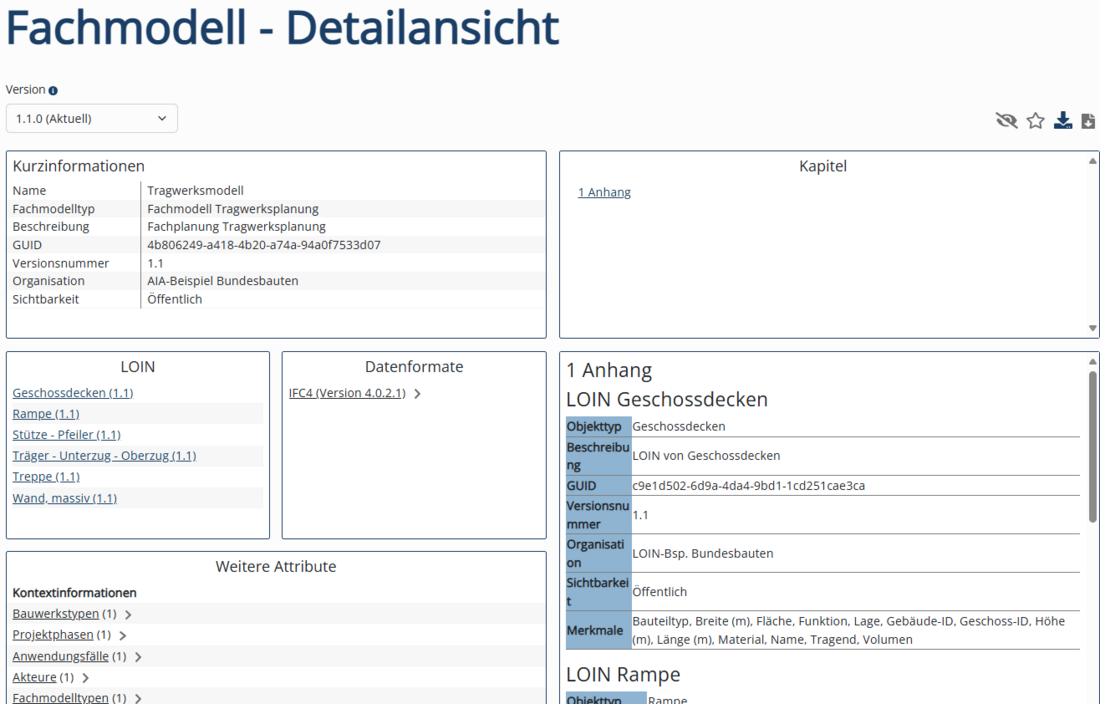This screenshot has width=1100, height=704.
Task: Expand chevron next to IFC4 (Version 4.0.2.1)
Action: click(x=417, y=393)
